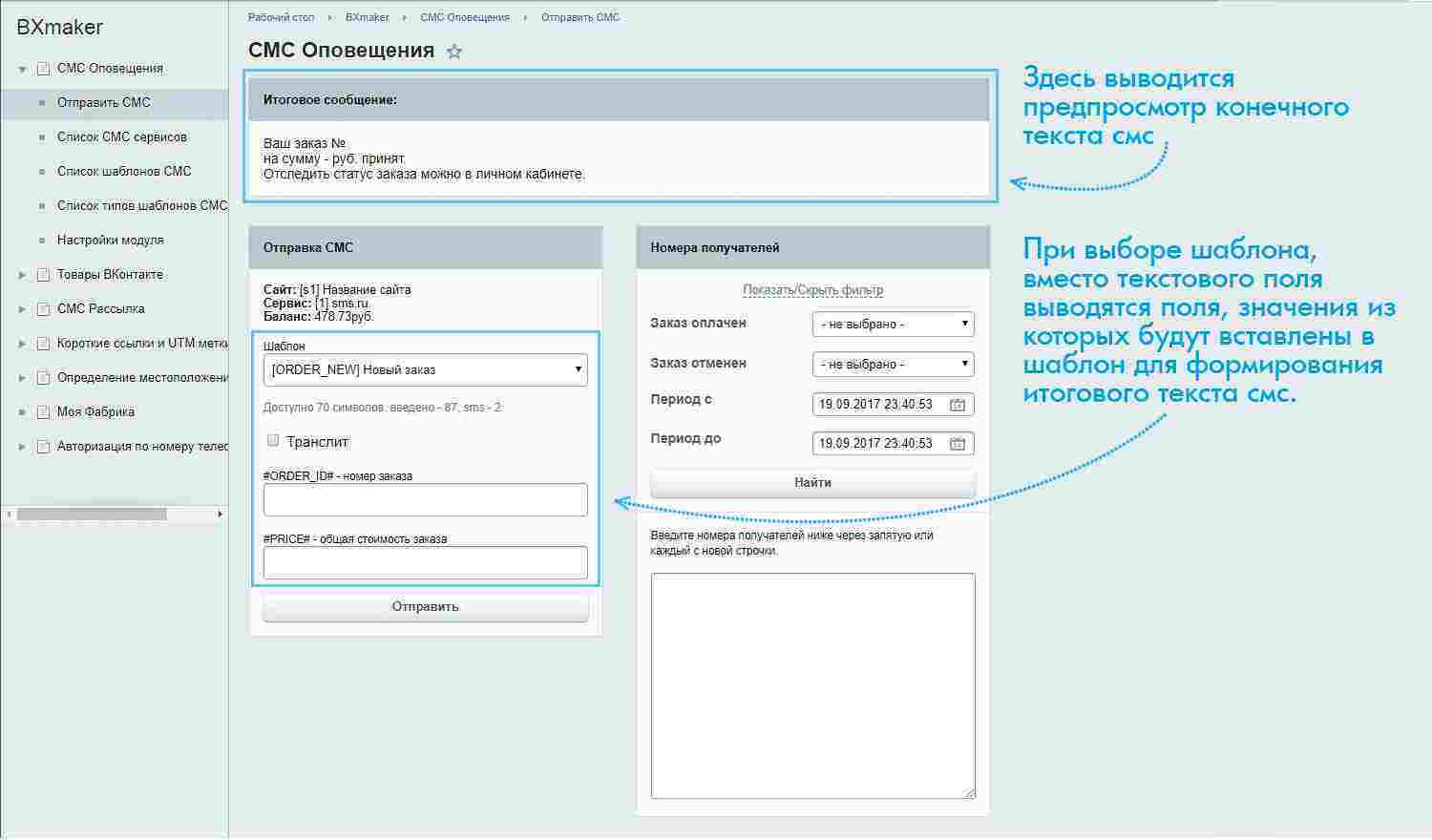Focus the Период до date field
This screenshot has height=840, width=1432.
893,444
